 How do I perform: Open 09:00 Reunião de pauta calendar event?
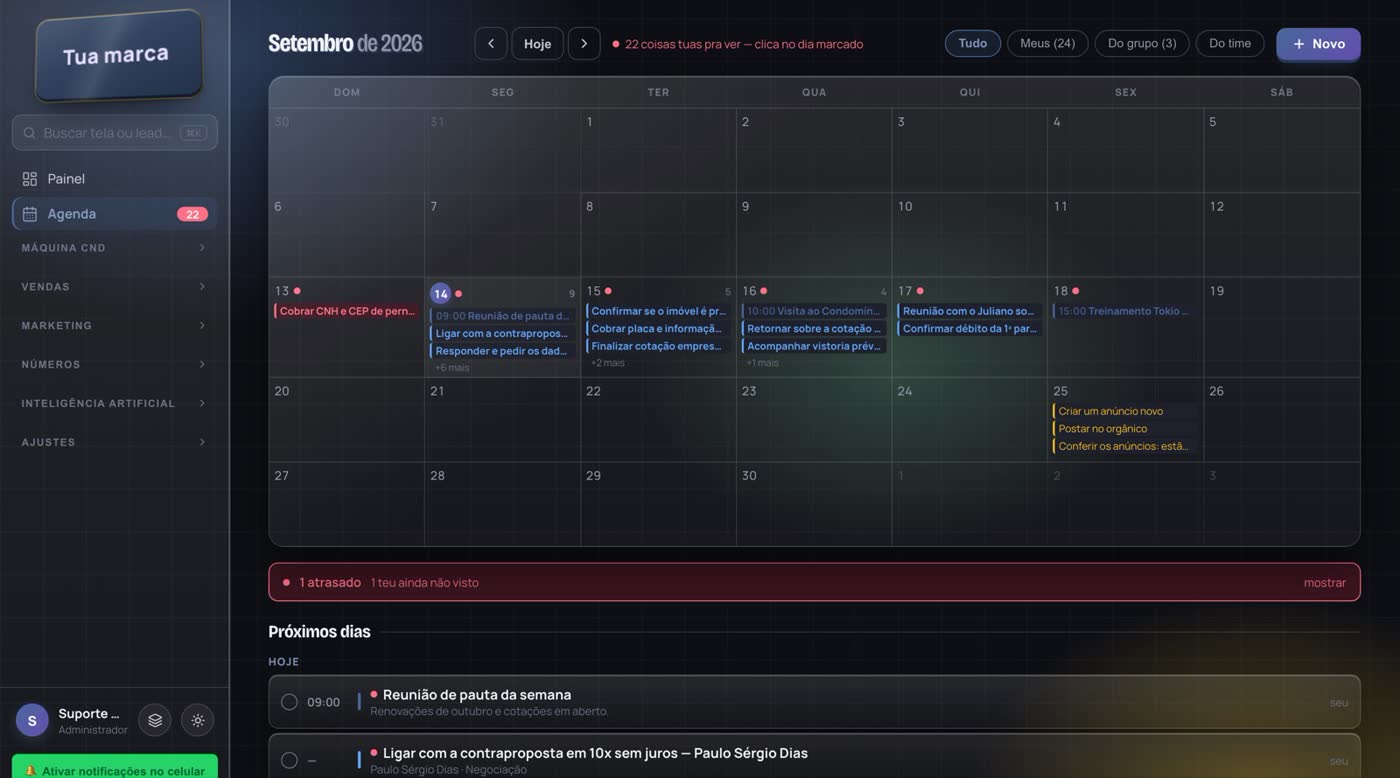click(x=502, y=316)
